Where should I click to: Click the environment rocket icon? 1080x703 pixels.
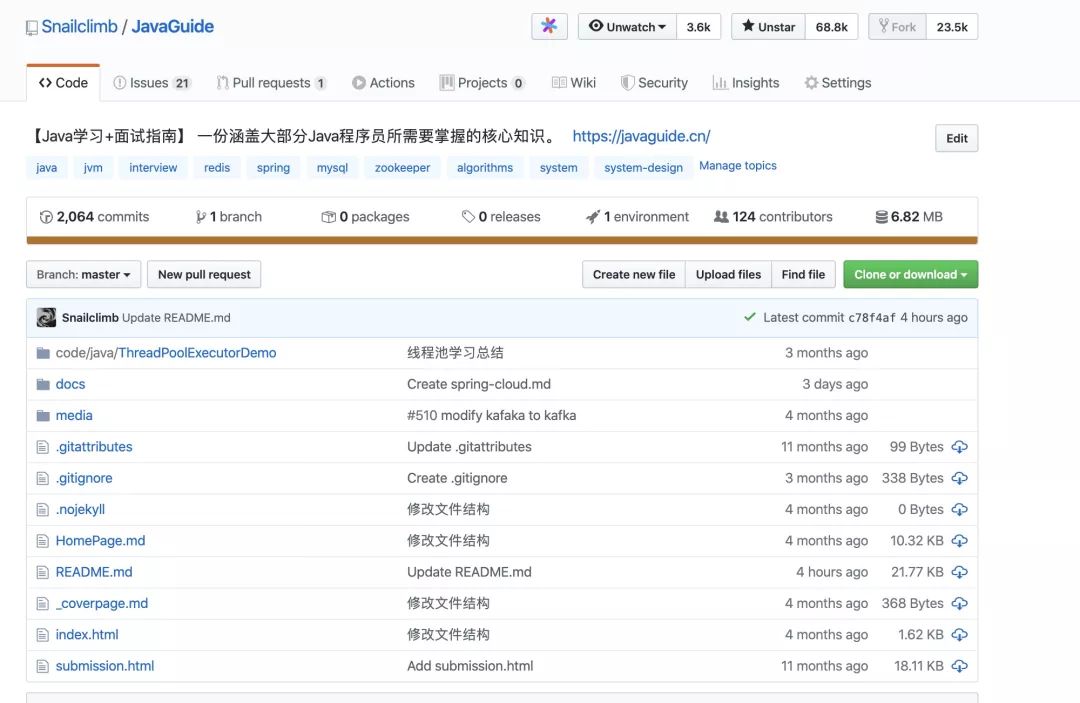click(x=592, y=217)
